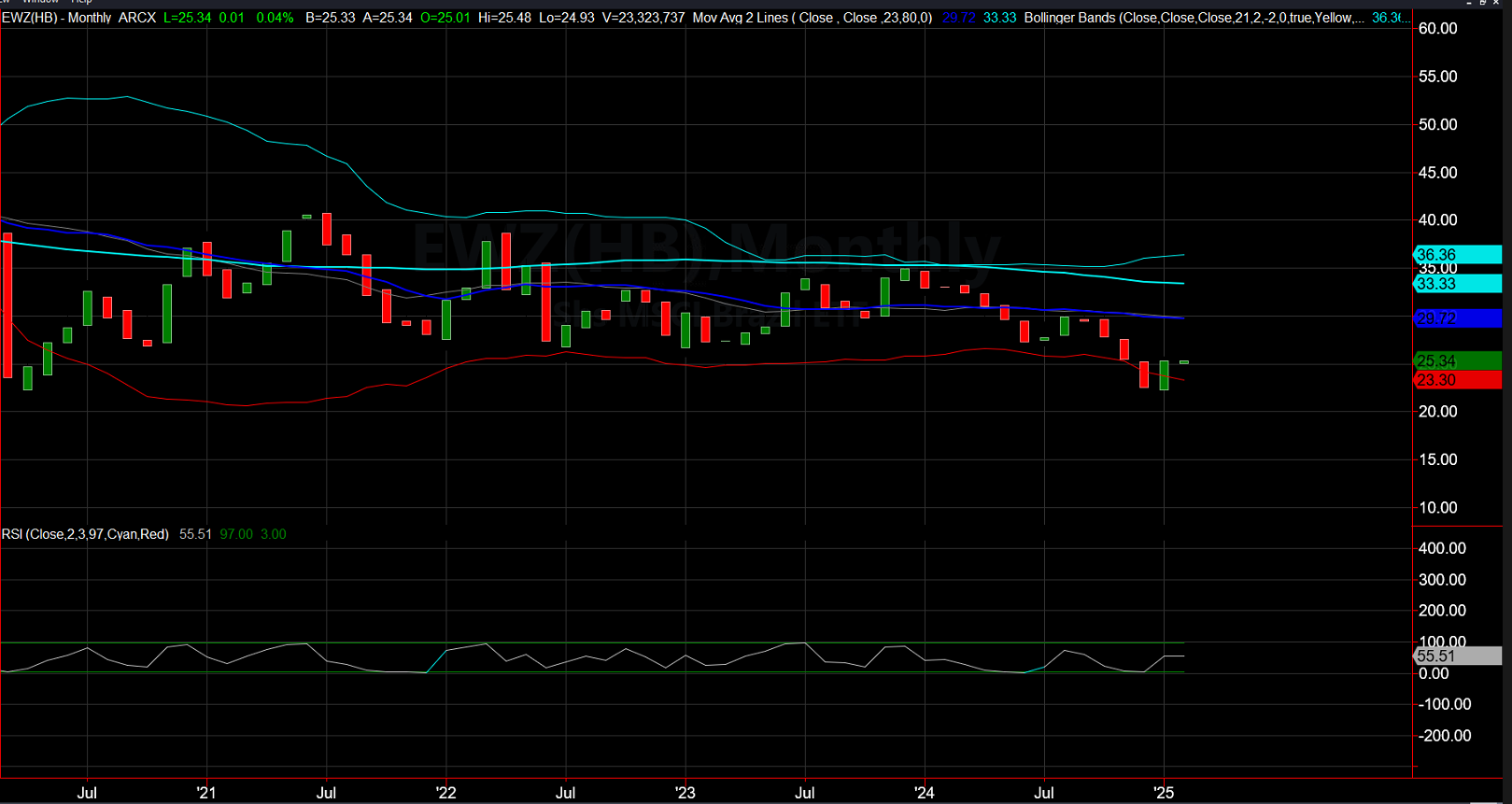Viewport: 1512px width, 804px height.
Task: Select the cyan 33.33 price axis tag
Action: pyautogui.click(x=1458, y=283)
